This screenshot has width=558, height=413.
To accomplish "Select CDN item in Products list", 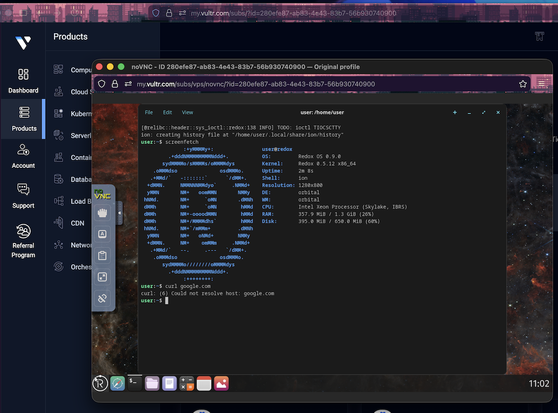I will coord(69,223).
